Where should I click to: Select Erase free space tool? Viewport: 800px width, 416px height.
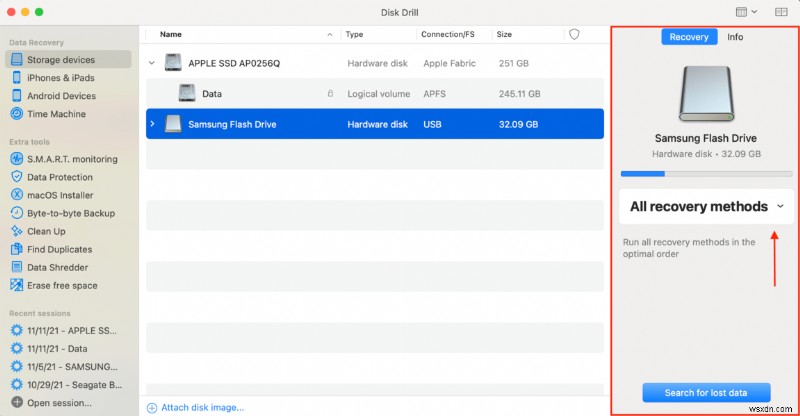pos(62,285)
